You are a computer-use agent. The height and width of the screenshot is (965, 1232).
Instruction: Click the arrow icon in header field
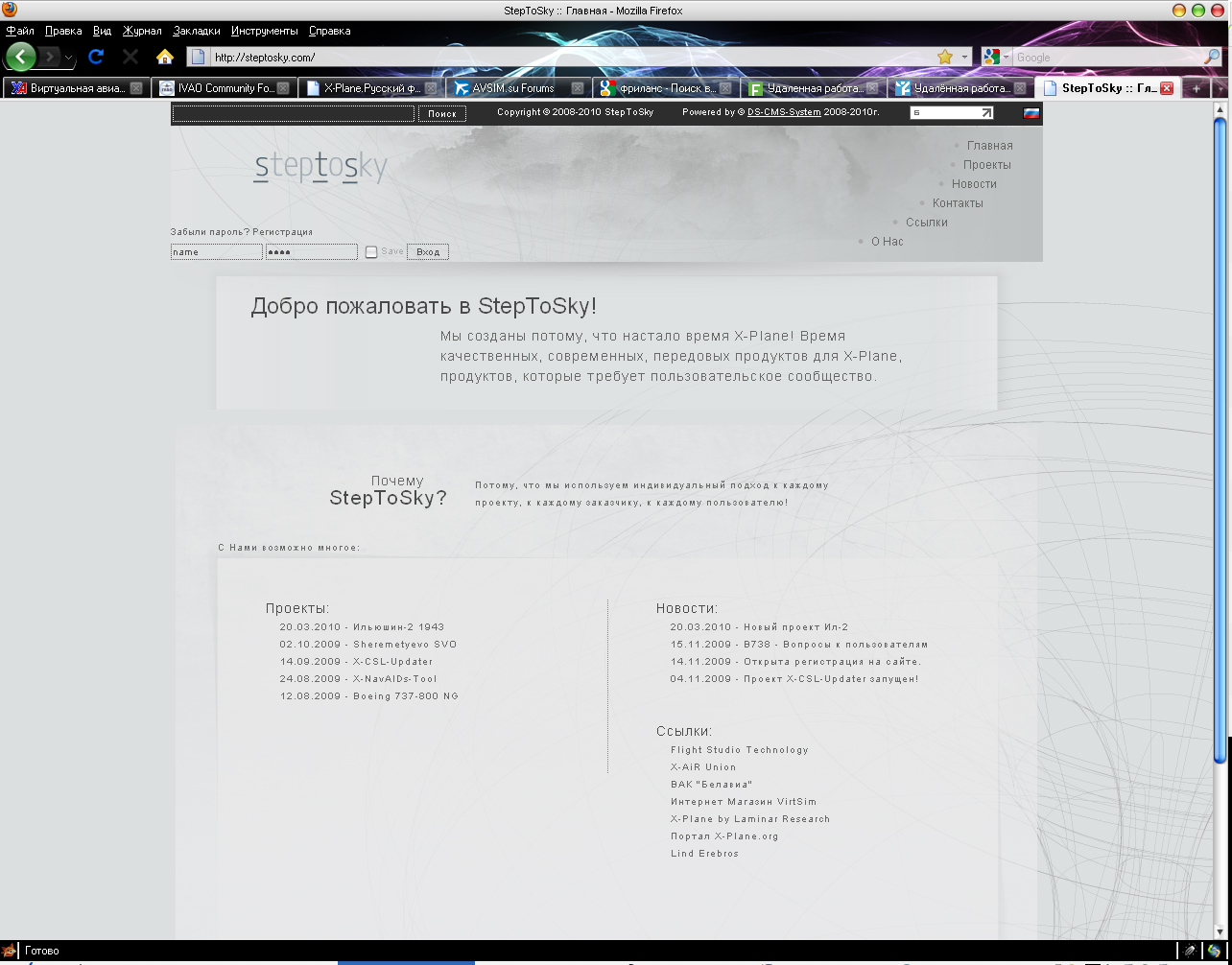986,112
